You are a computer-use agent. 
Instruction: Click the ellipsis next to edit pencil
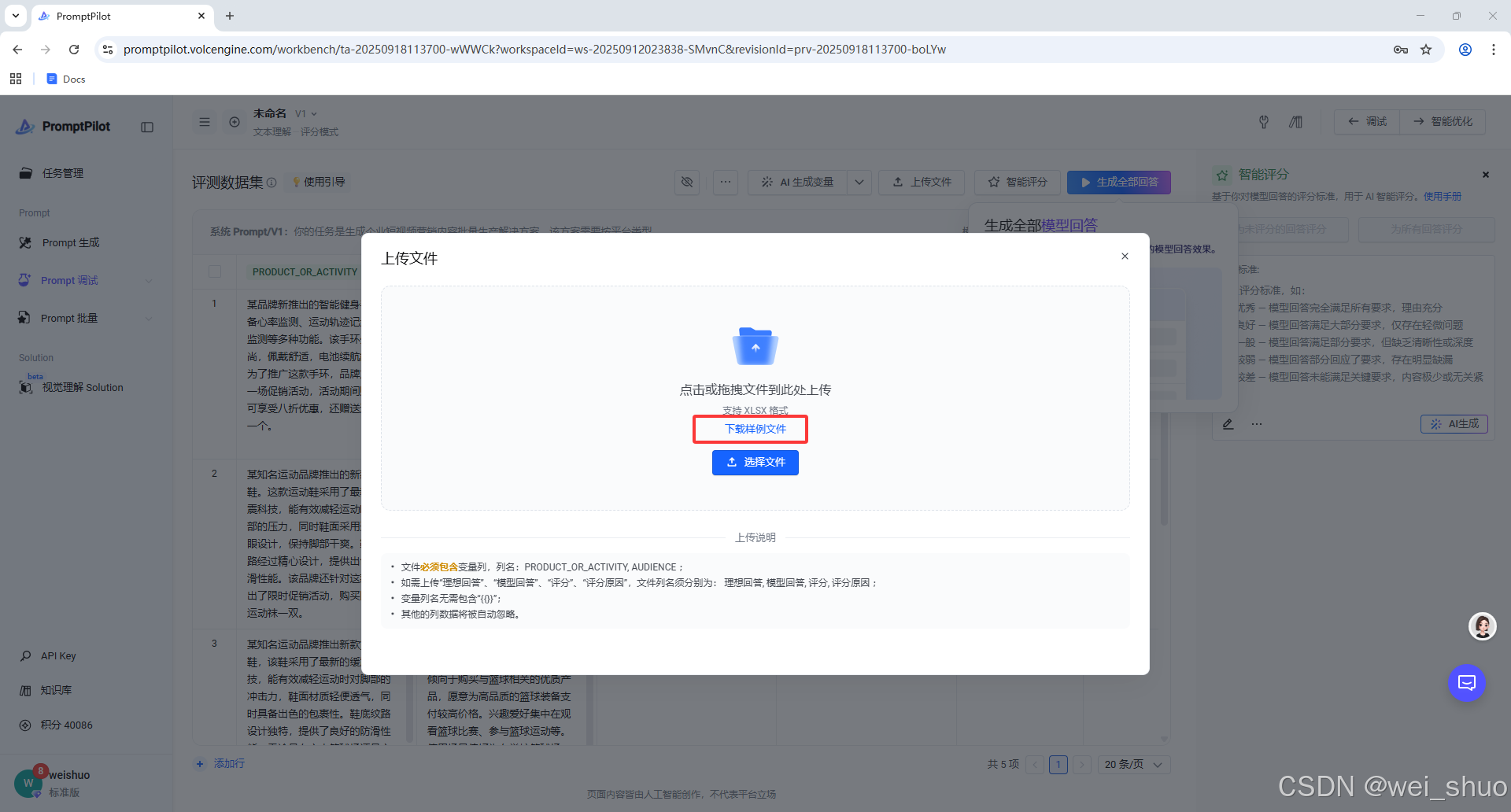[1257, 424]
